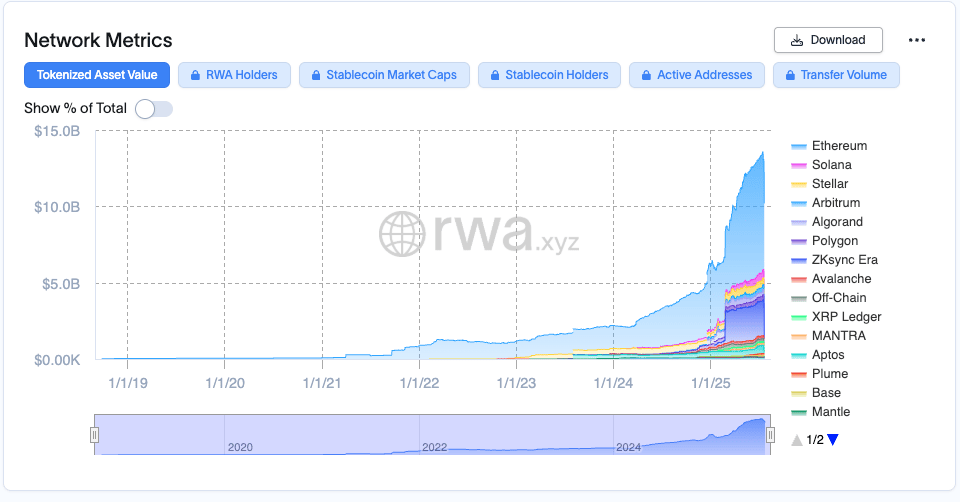The image size is (960, 502).
Task: Click Aptos legend label
Action: point(828,354)
